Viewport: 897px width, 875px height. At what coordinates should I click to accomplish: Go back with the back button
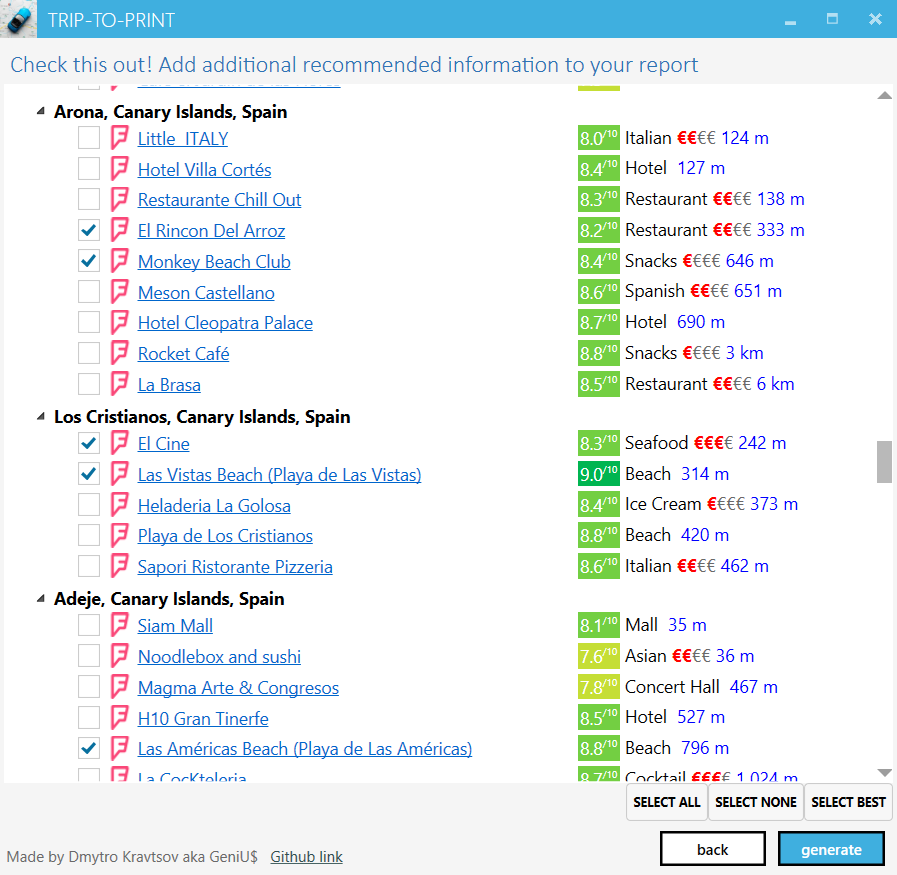pyautogui.click(x=713, y=849)
